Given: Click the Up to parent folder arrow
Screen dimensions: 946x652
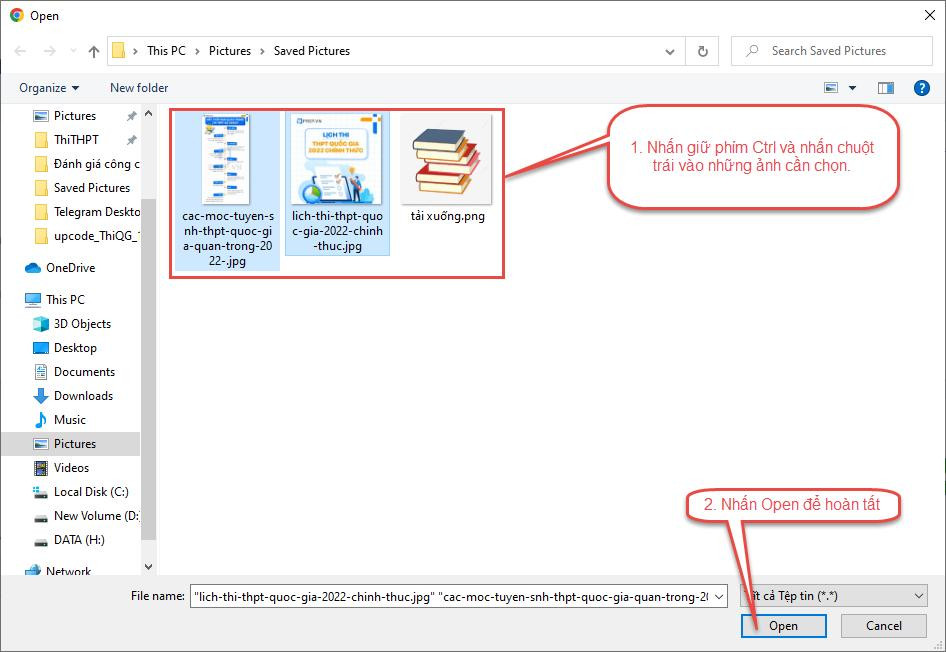Looking at the screenshot, I should (x=94, y=51).
